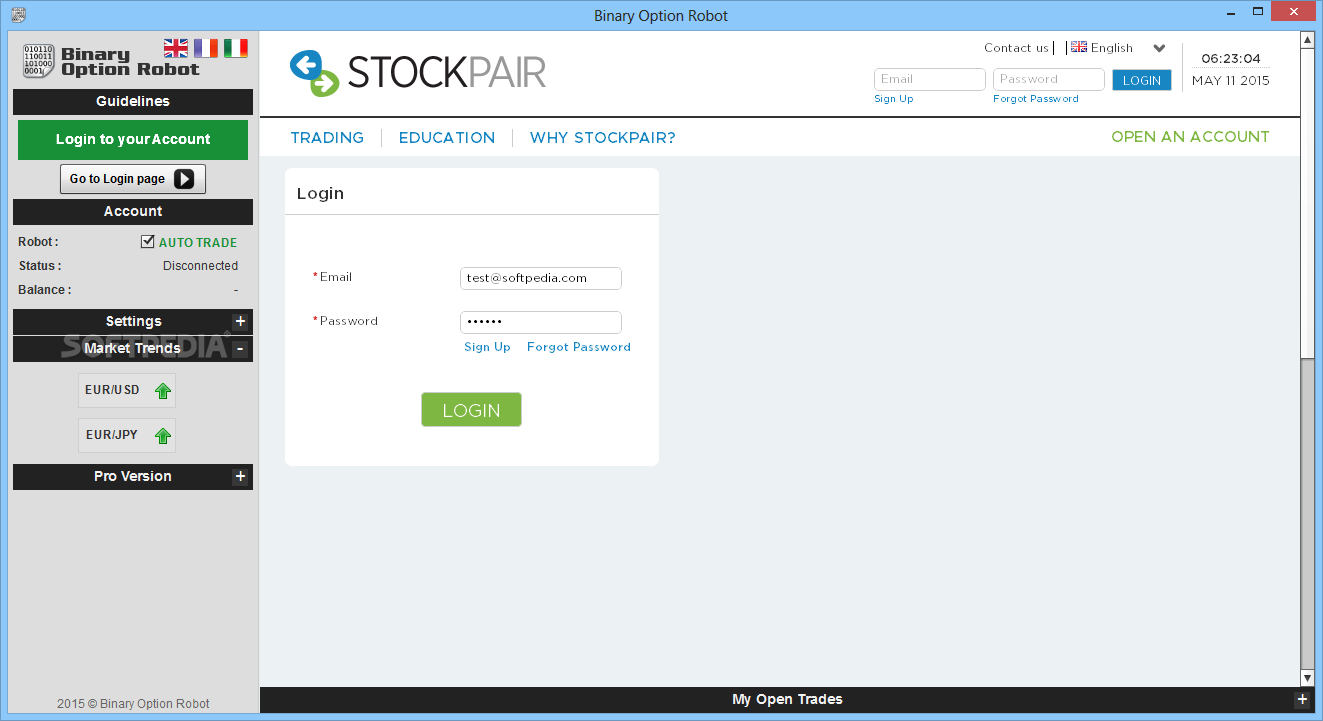The image size is (1323, 721).
Task: Click Sign Up in login form
Action: click(487, 347)
